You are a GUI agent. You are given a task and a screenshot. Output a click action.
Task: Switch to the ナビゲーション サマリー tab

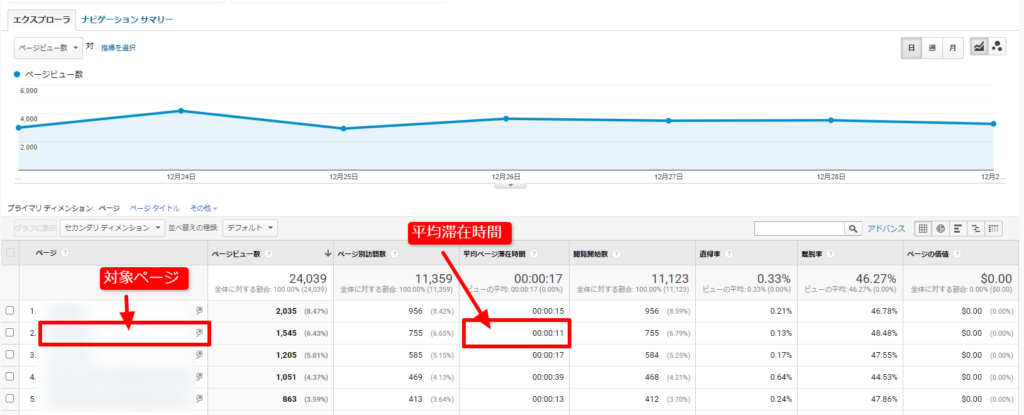click(127, 20)
